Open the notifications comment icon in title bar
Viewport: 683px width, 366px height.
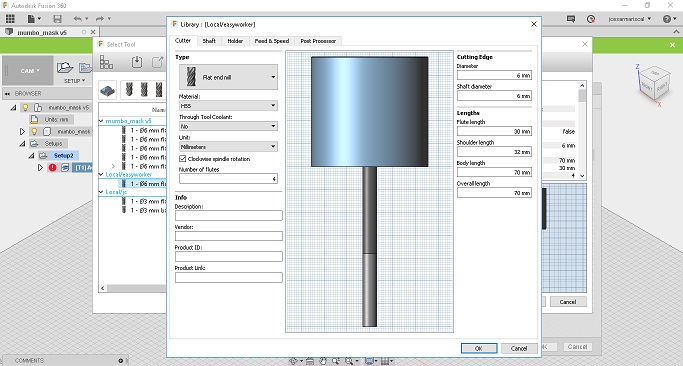[571, 19]
